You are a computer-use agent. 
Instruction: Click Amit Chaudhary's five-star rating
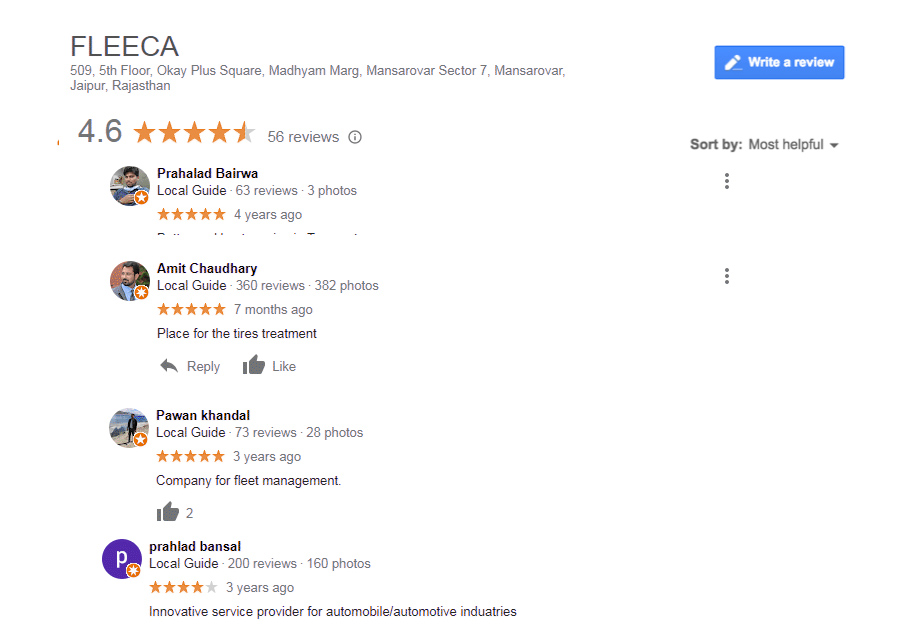click(x=191, y=310)
